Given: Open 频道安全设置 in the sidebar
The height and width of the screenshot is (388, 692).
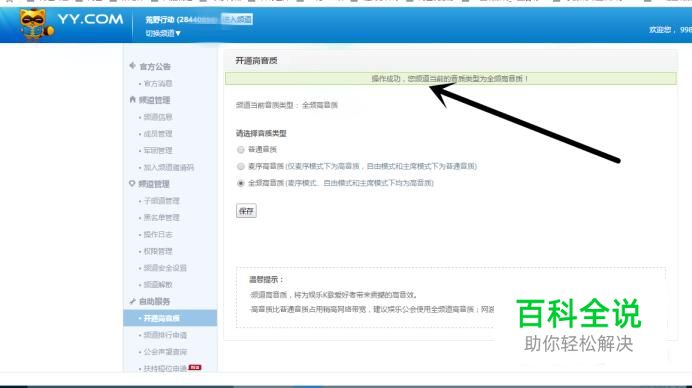Looking at the screenshot, I should click(165, 268).
